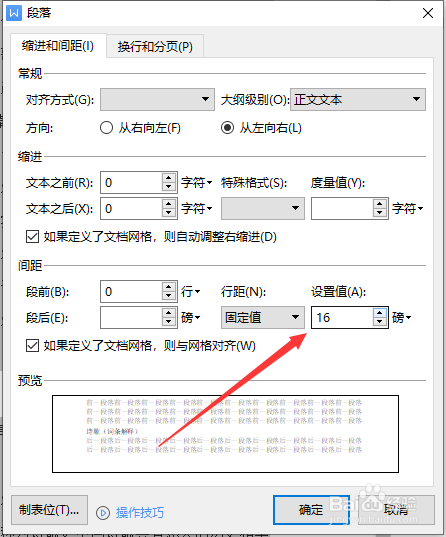Switch to the 缩进和间距 tab
Viewport: 446px width, 537px height.
pyautogui.click(x=58, y=46)
